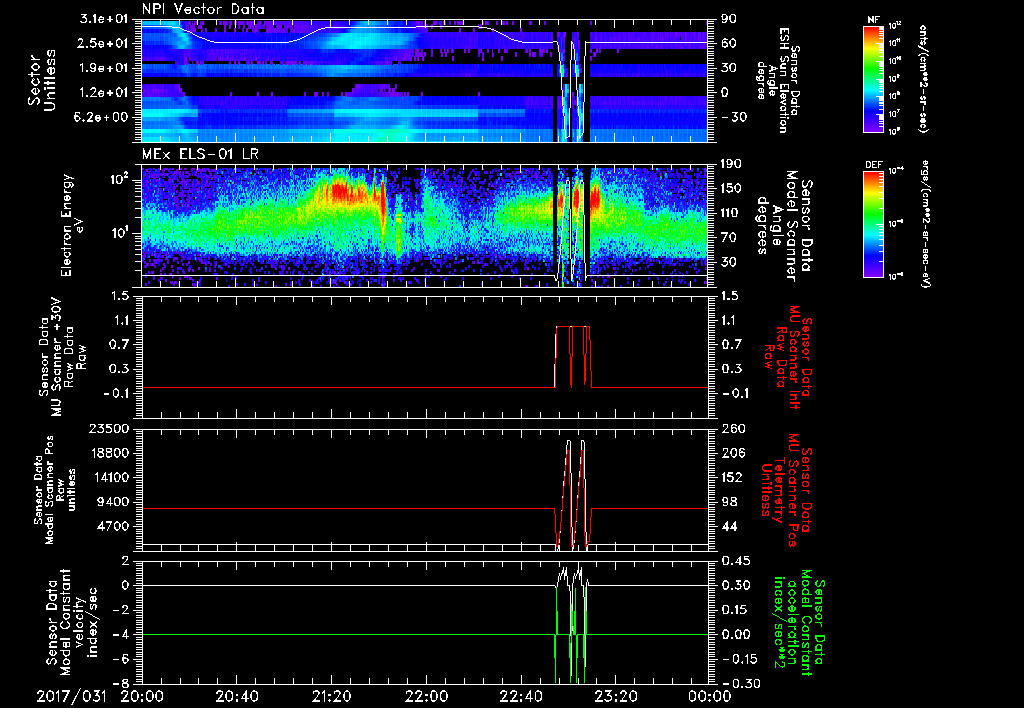1024x708 pixels.
Task: Click the "70" scanner angle tick
Action: coord(728,238)
